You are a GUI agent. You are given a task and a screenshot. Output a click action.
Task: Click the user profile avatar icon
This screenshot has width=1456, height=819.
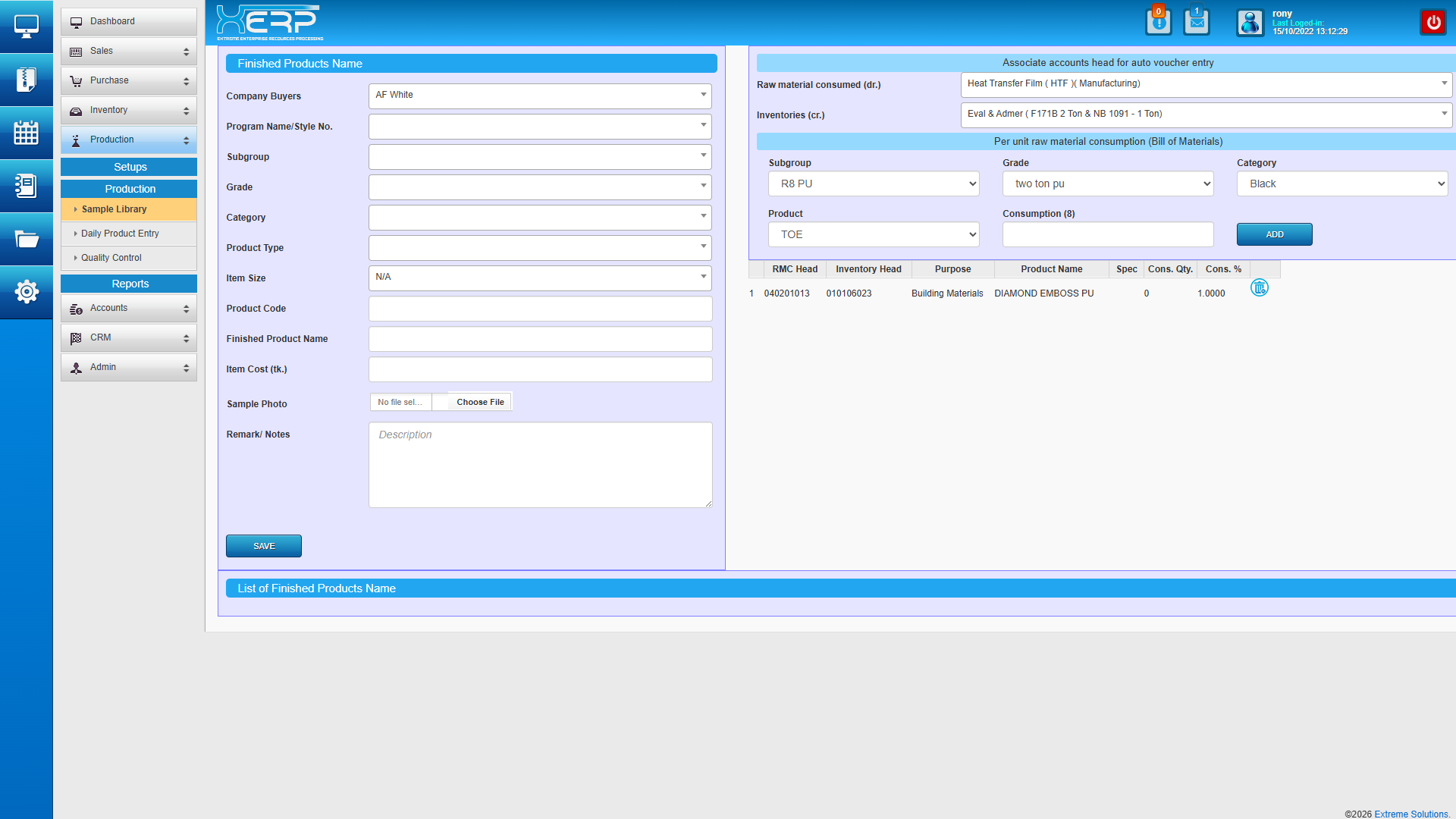[x=1250, y=23]
